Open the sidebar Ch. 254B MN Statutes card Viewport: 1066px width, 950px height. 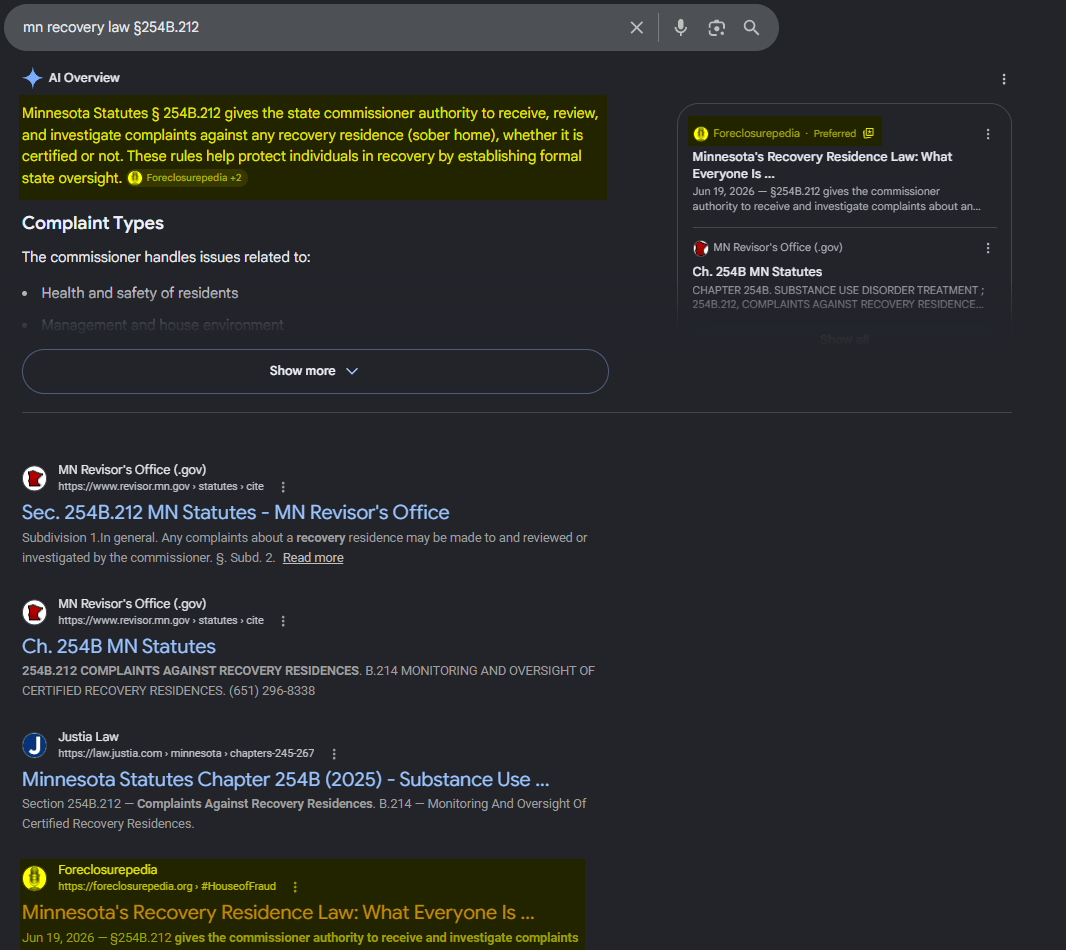pyautogui.click(x=757, y=272)
